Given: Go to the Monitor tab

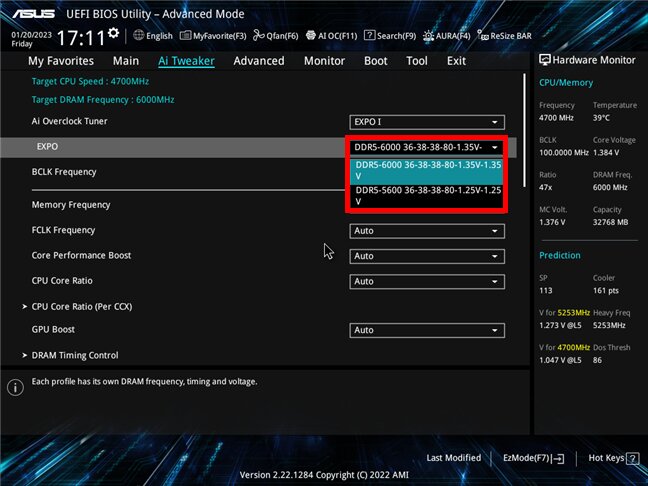Looking at the screenshot, I should coord(324,61).
